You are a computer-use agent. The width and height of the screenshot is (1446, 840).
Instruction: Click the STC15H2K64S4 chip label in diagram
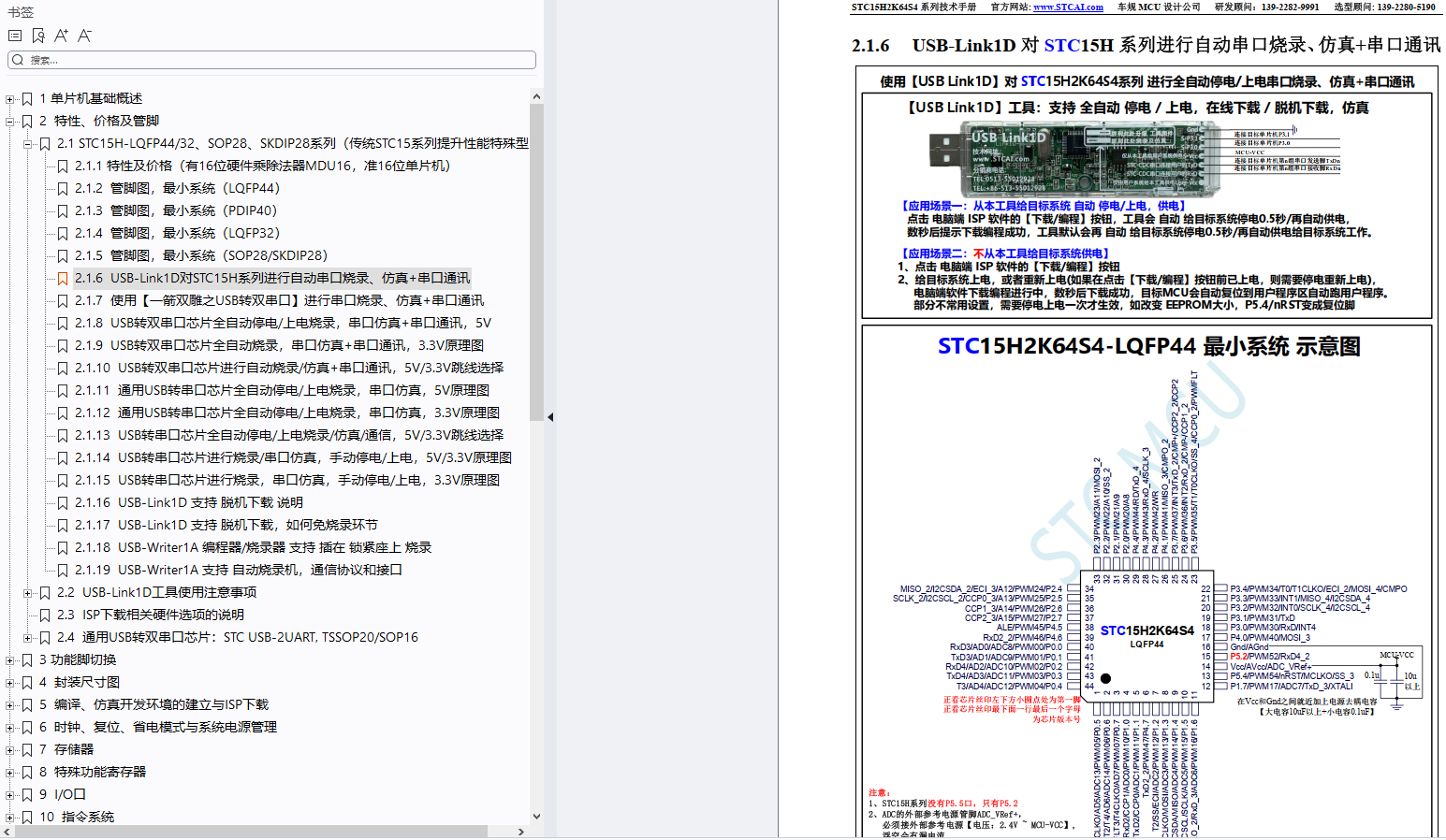click(1147, 630)
